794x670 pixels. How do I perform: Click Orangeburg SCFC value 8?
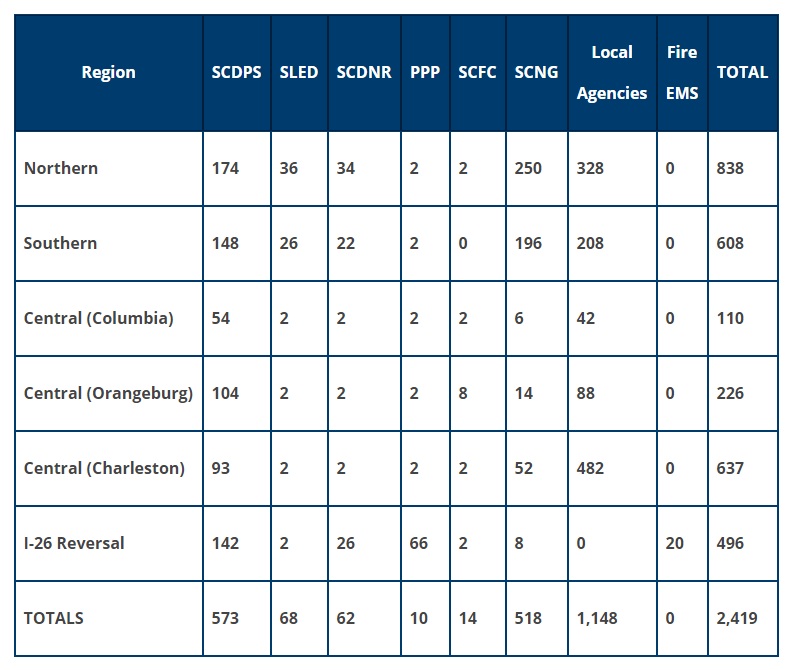(x=463, y=393)
